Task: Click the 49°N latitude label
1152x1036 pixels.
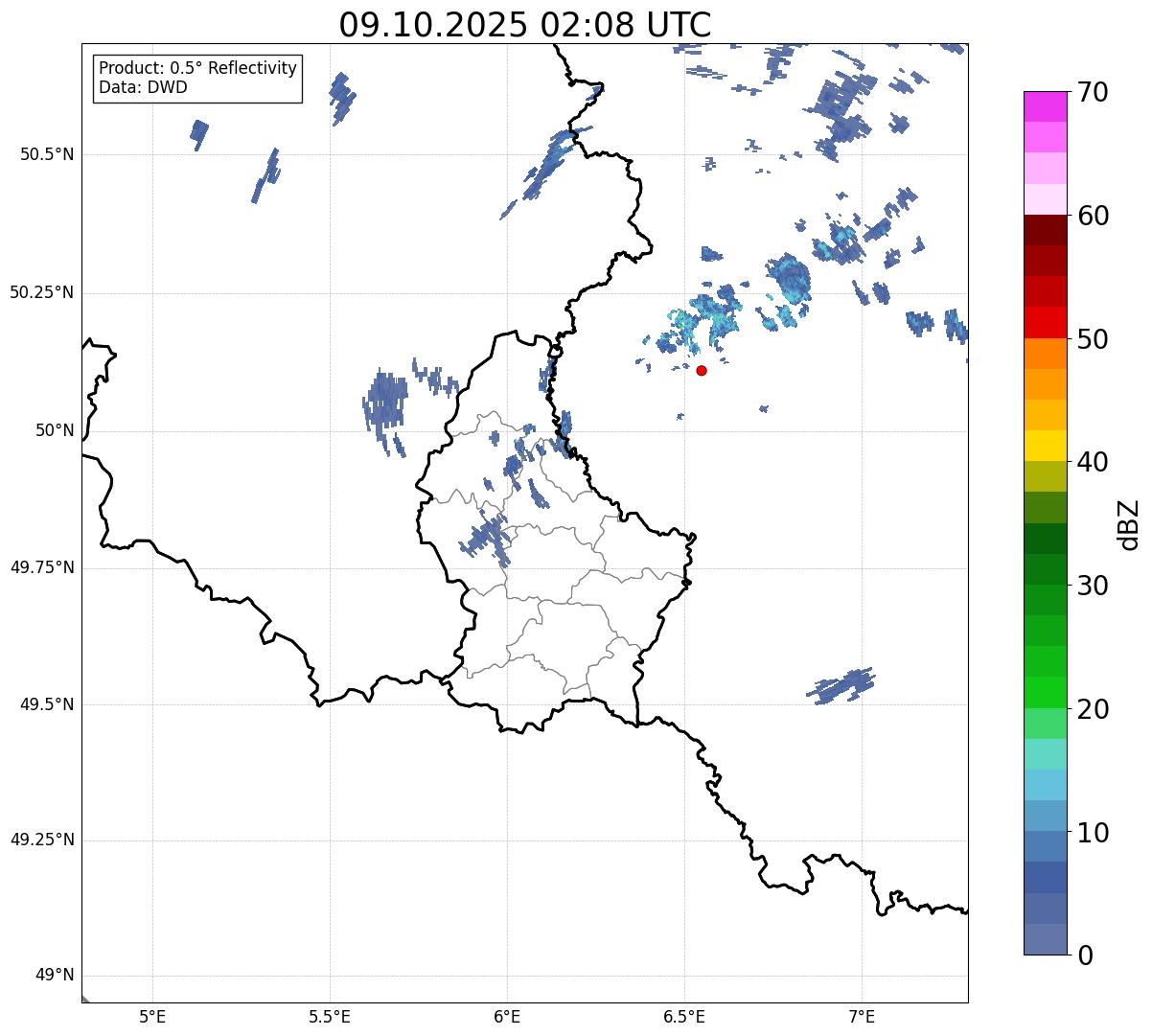Action: click(x=55, y=976)
